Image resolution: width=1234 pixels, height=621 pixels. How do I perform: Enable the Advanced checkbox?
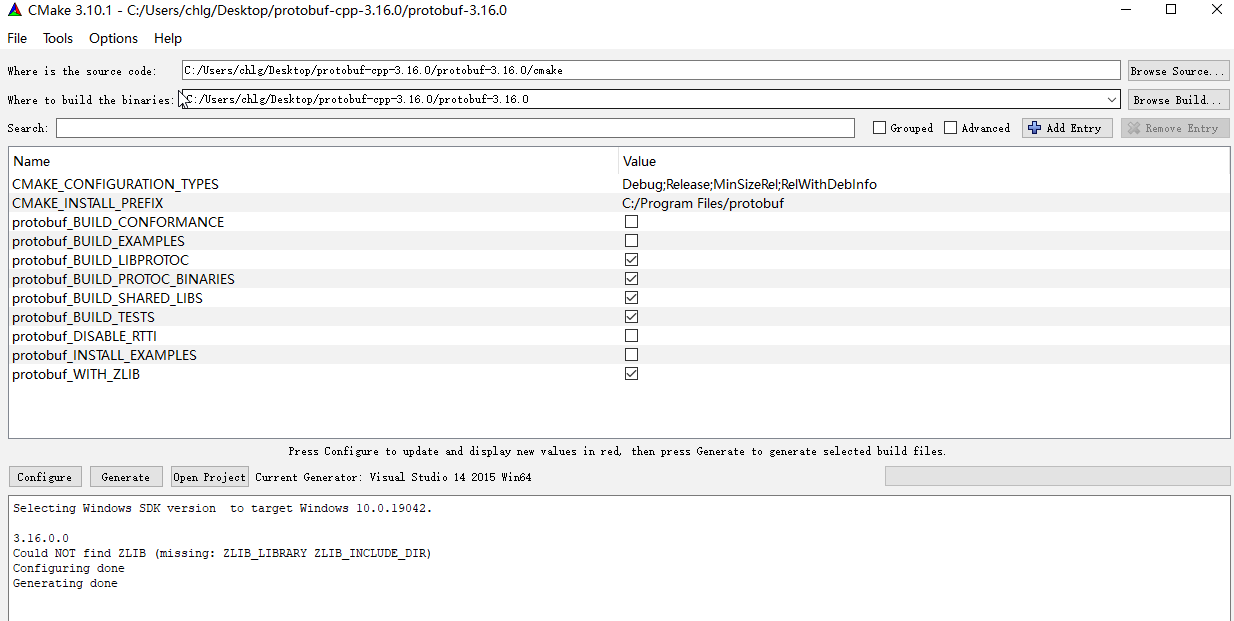pyautogui.click(x=951, y=128)
